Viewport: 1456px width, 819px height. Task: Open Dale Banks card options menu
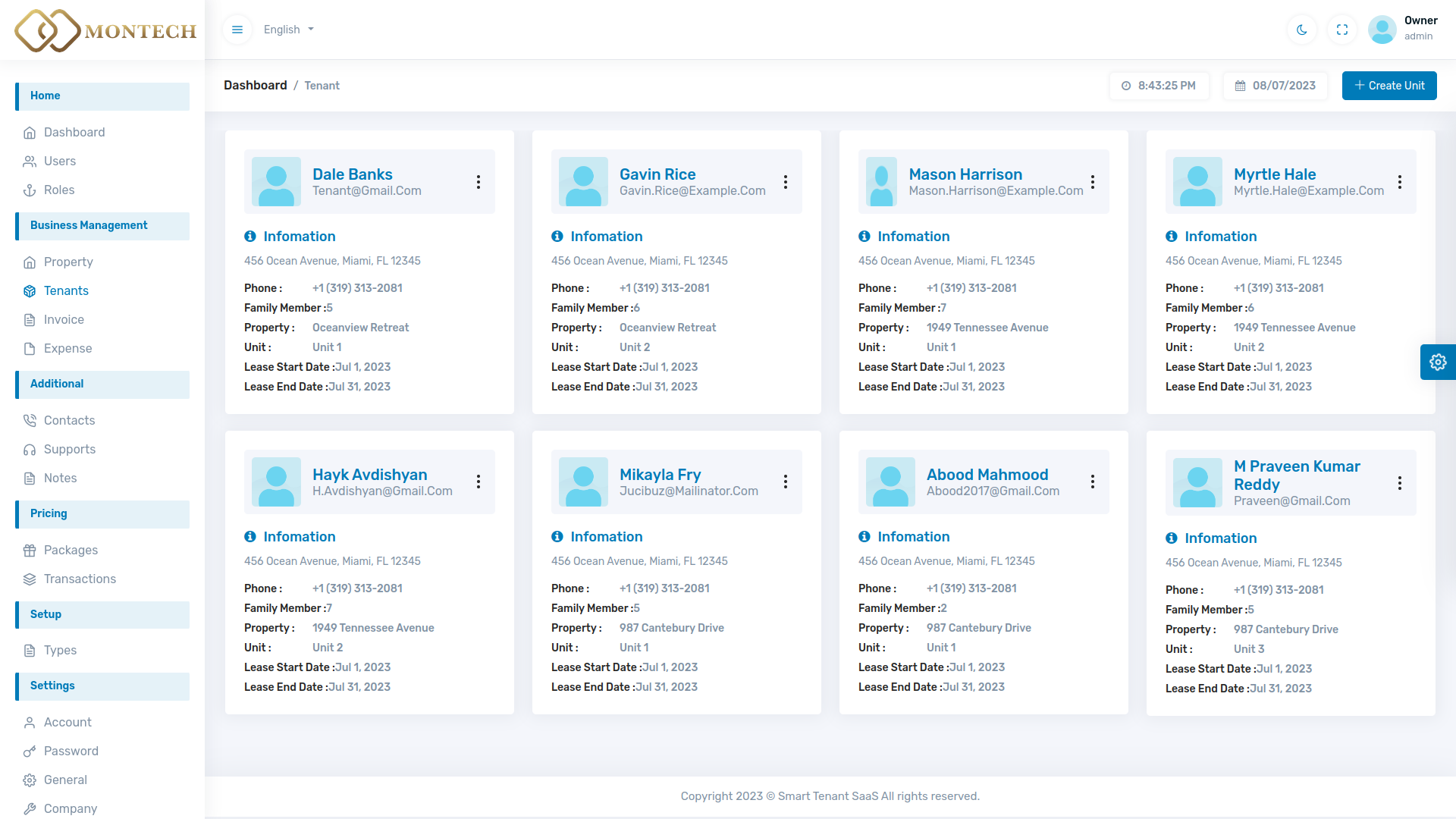[x=479, y=182]
